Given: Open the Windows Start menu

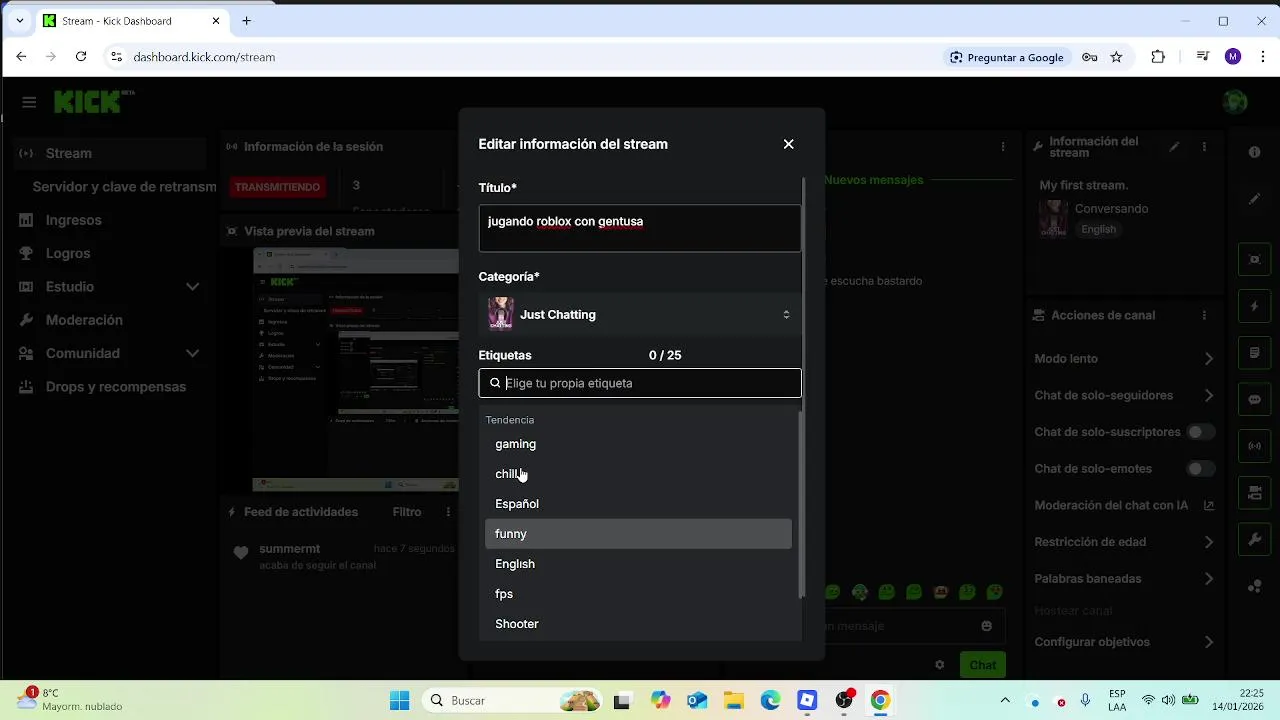Looking at the screenshot, I should 399,701.
